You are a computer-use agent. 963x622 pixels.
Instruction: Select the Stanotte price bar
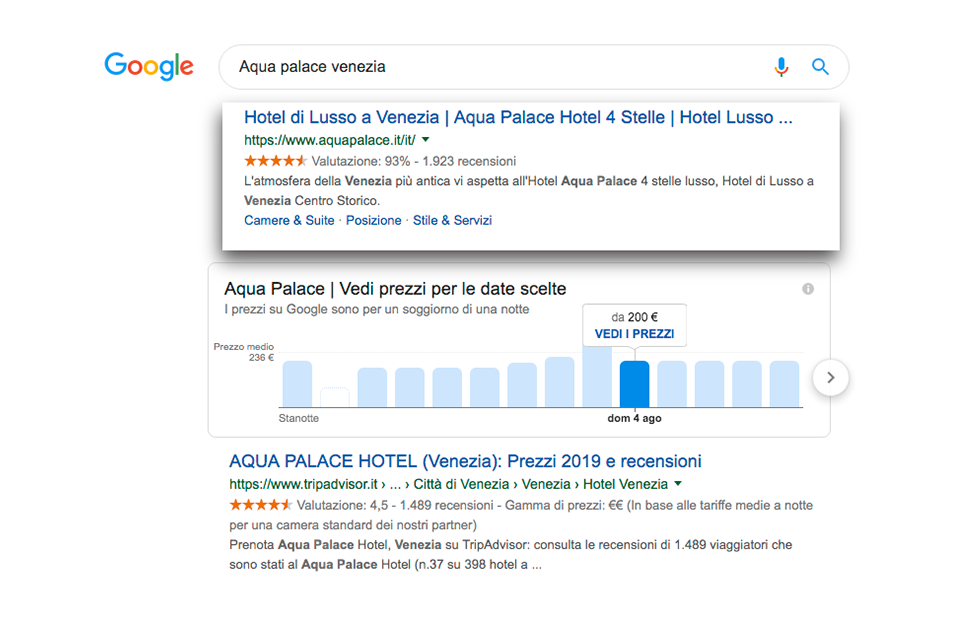[297, 384]
